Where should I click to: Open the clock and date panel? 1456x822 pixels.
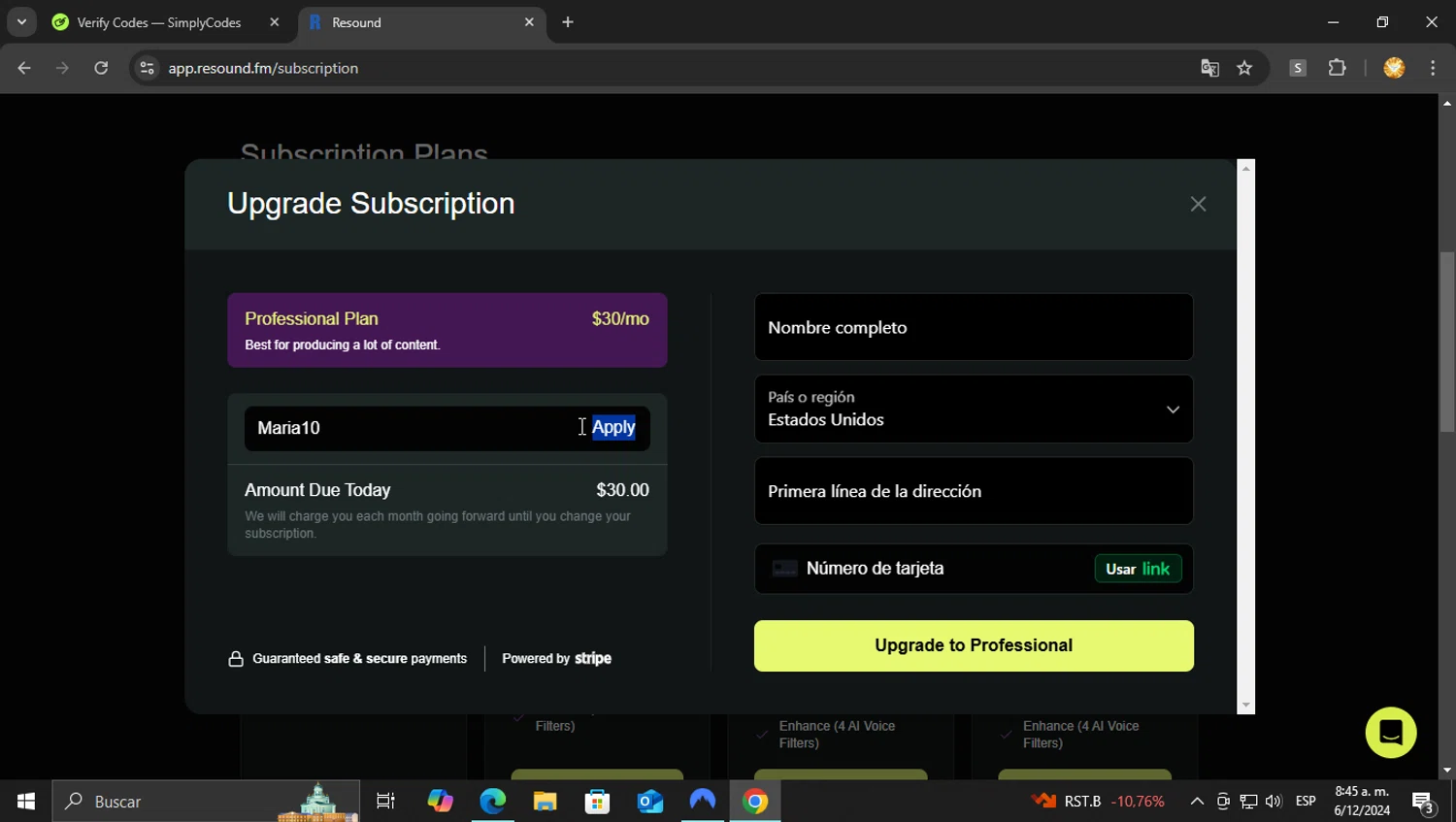(1362, 802)
